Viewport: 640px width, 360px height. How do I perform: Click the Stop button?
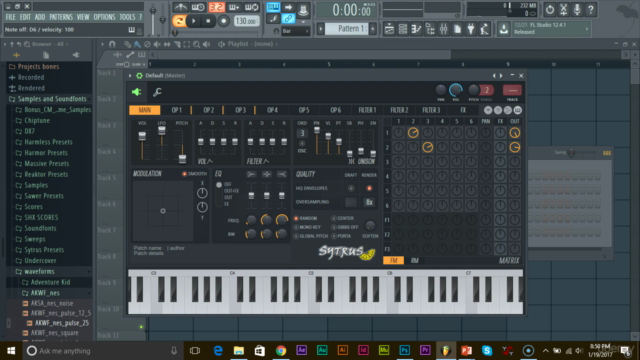[208, 21]
